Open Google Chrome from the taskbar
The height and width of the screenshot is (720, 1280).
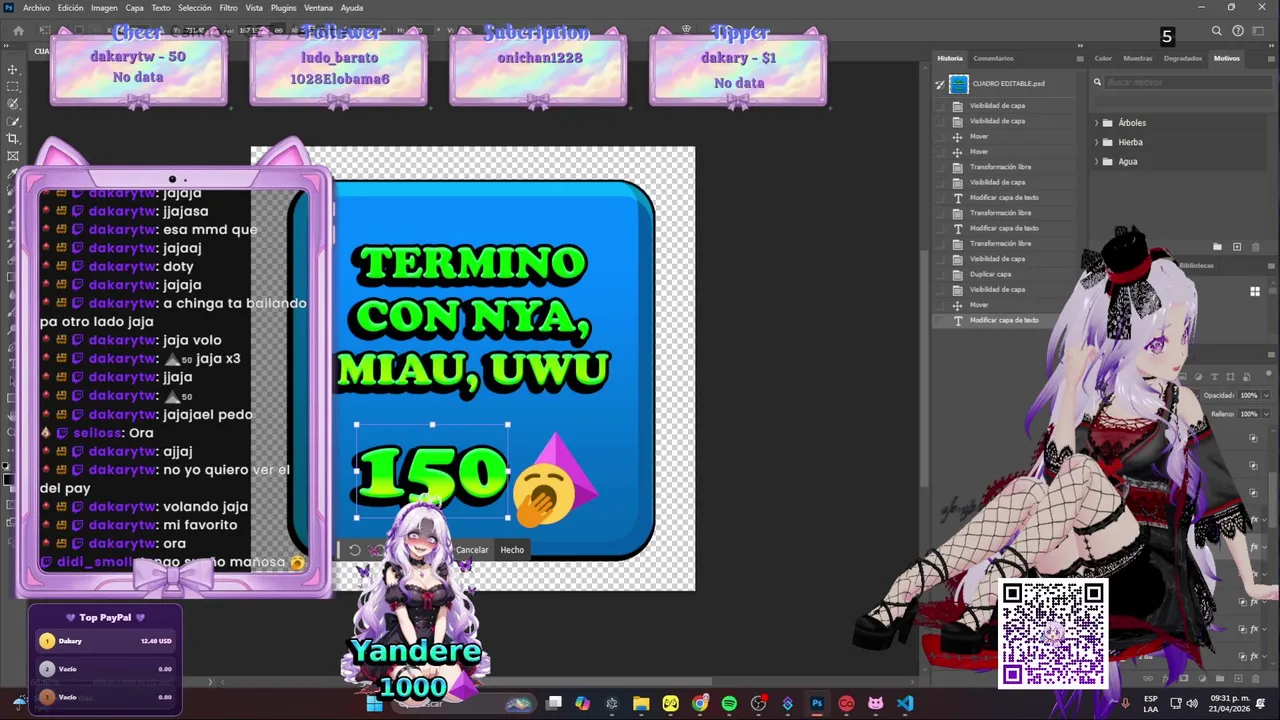700,703
